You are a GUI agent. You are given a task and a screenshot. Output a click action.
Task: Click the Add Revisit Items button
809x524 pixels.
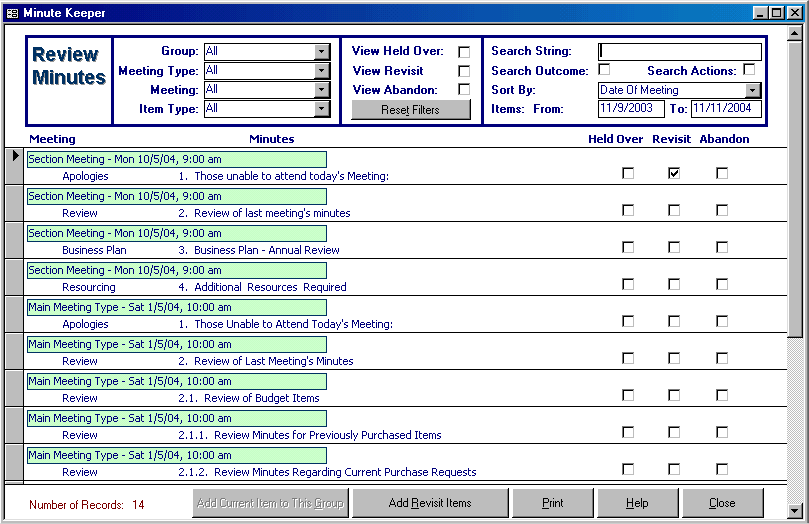[430, 503]
